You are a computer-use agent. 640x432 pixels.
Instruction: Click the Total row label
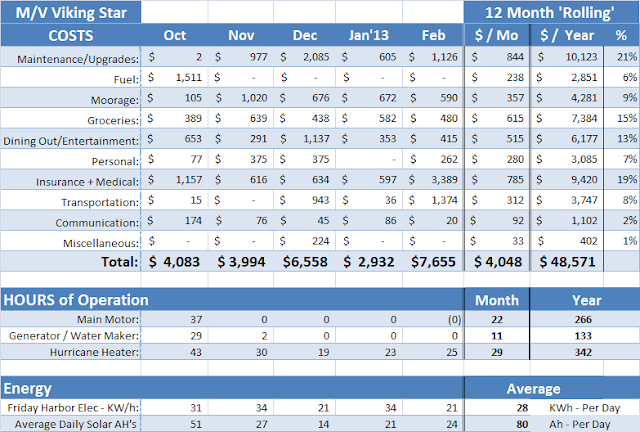pos(120,262)
